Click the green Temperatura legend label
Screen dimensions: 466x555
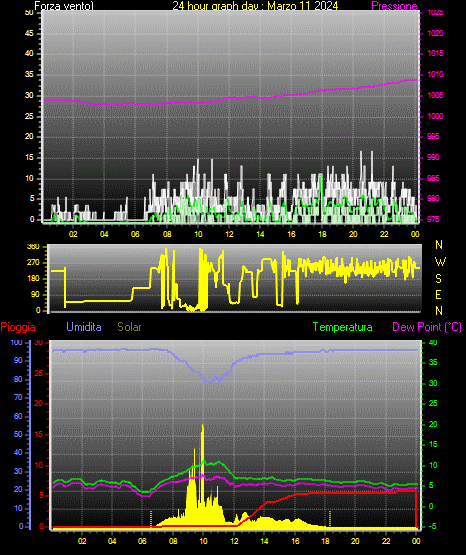click(x=343, y=327)
